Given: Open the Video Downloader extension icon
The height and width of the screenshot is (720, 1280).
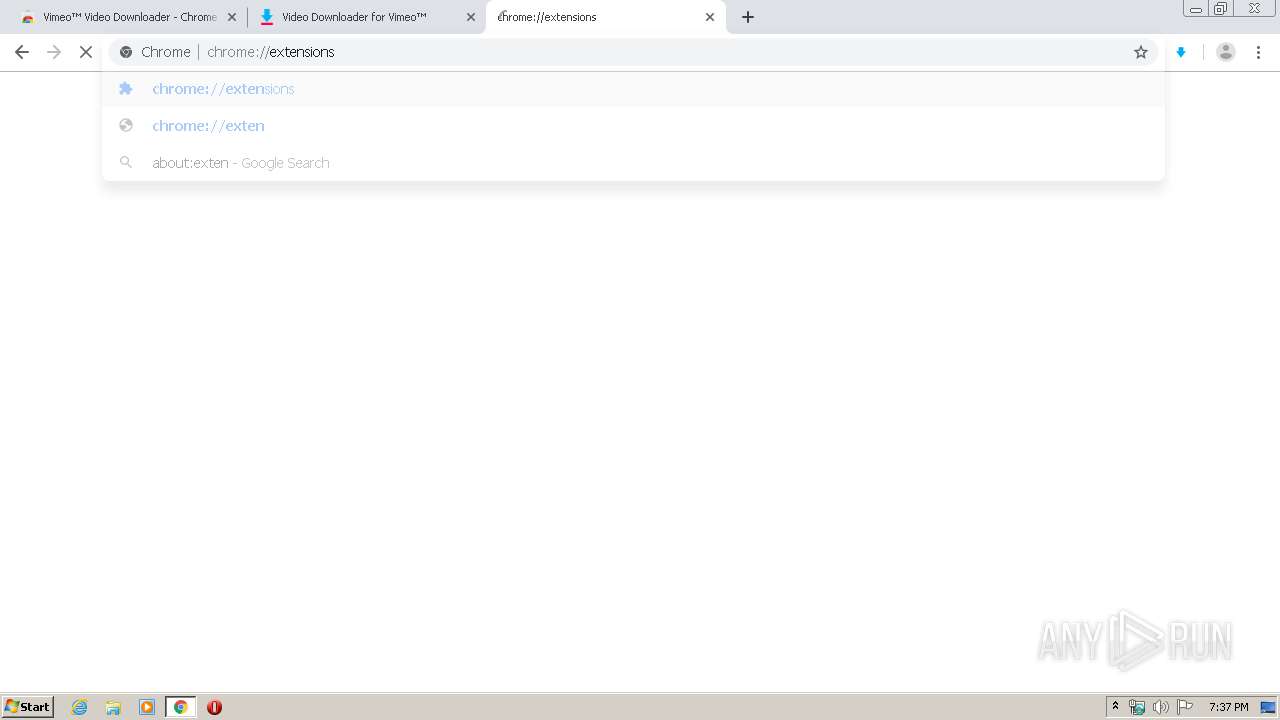Looking at the screenshot, I should pyautogui.click(x=1181, y=52).
